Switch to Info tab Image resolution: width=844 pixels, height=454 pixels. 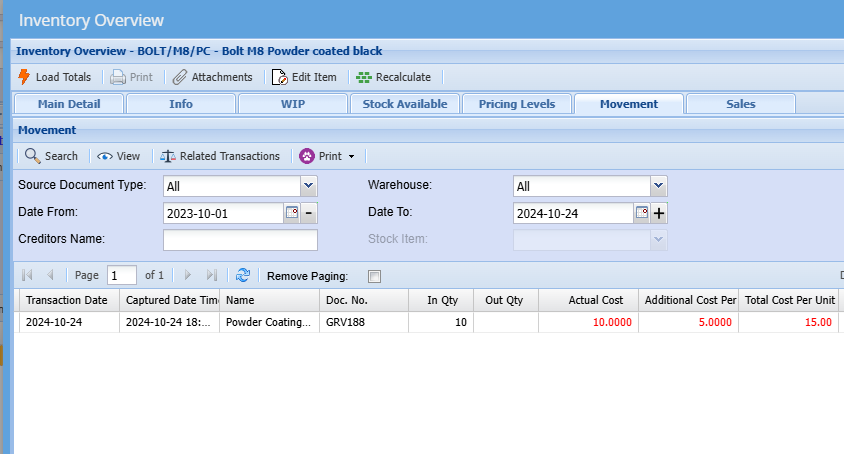pos(181,104)
